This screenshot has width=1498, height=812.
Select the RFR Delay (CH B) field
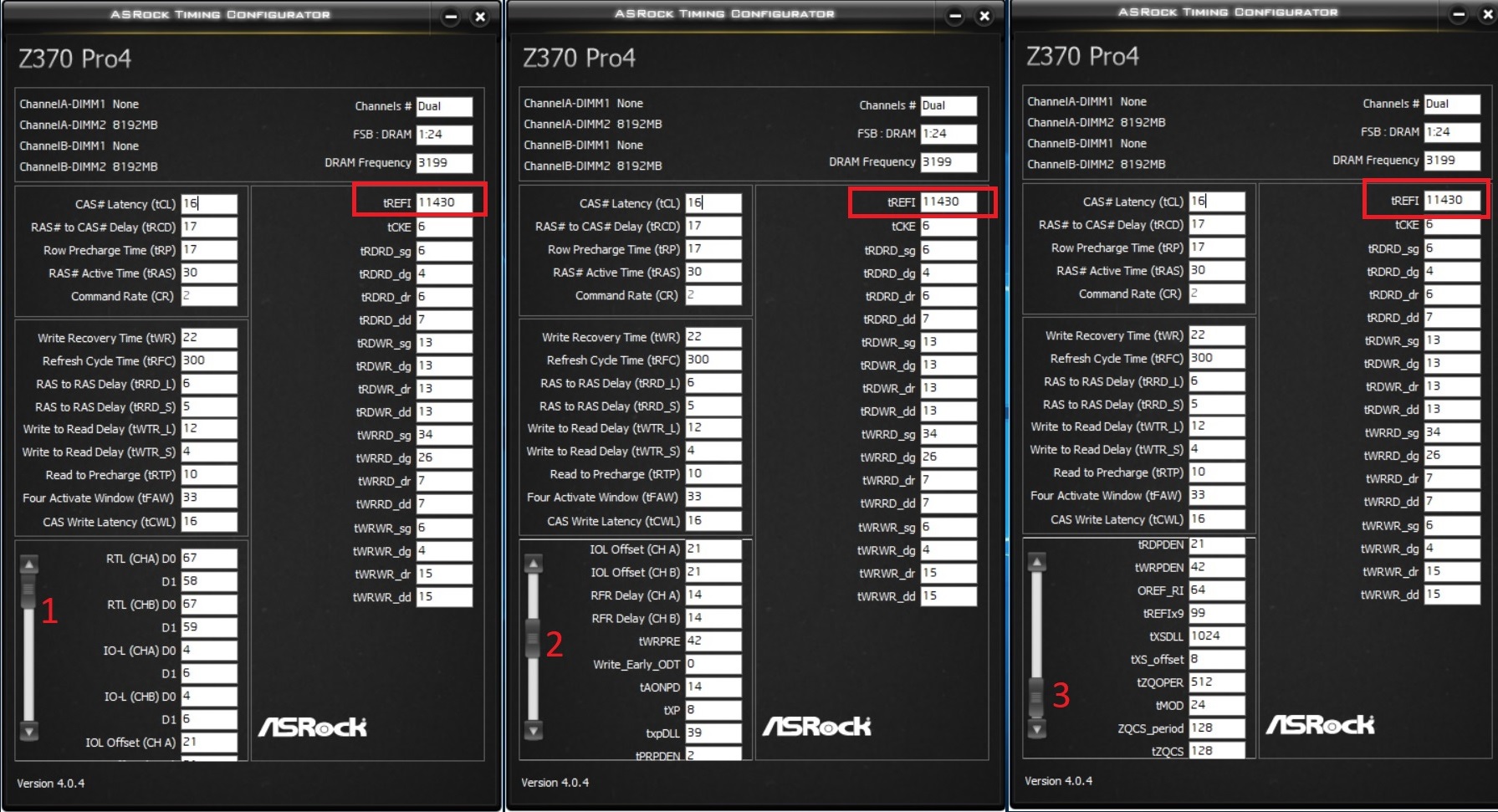713,618
